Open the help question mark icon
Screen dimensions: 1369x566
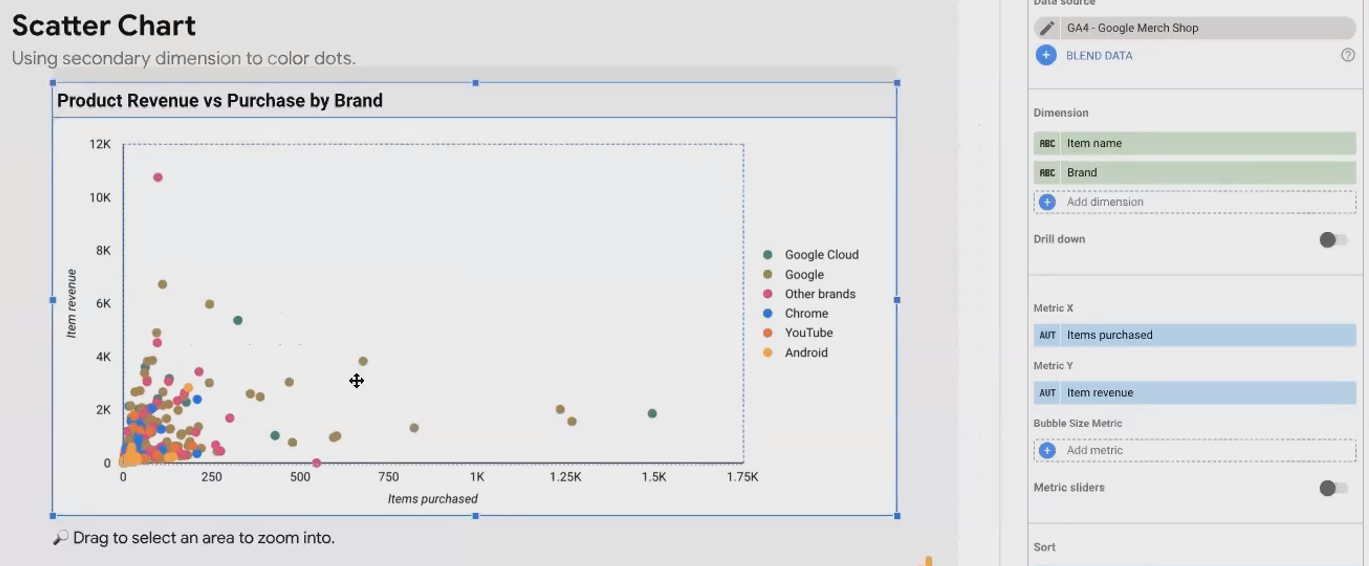1348,55
